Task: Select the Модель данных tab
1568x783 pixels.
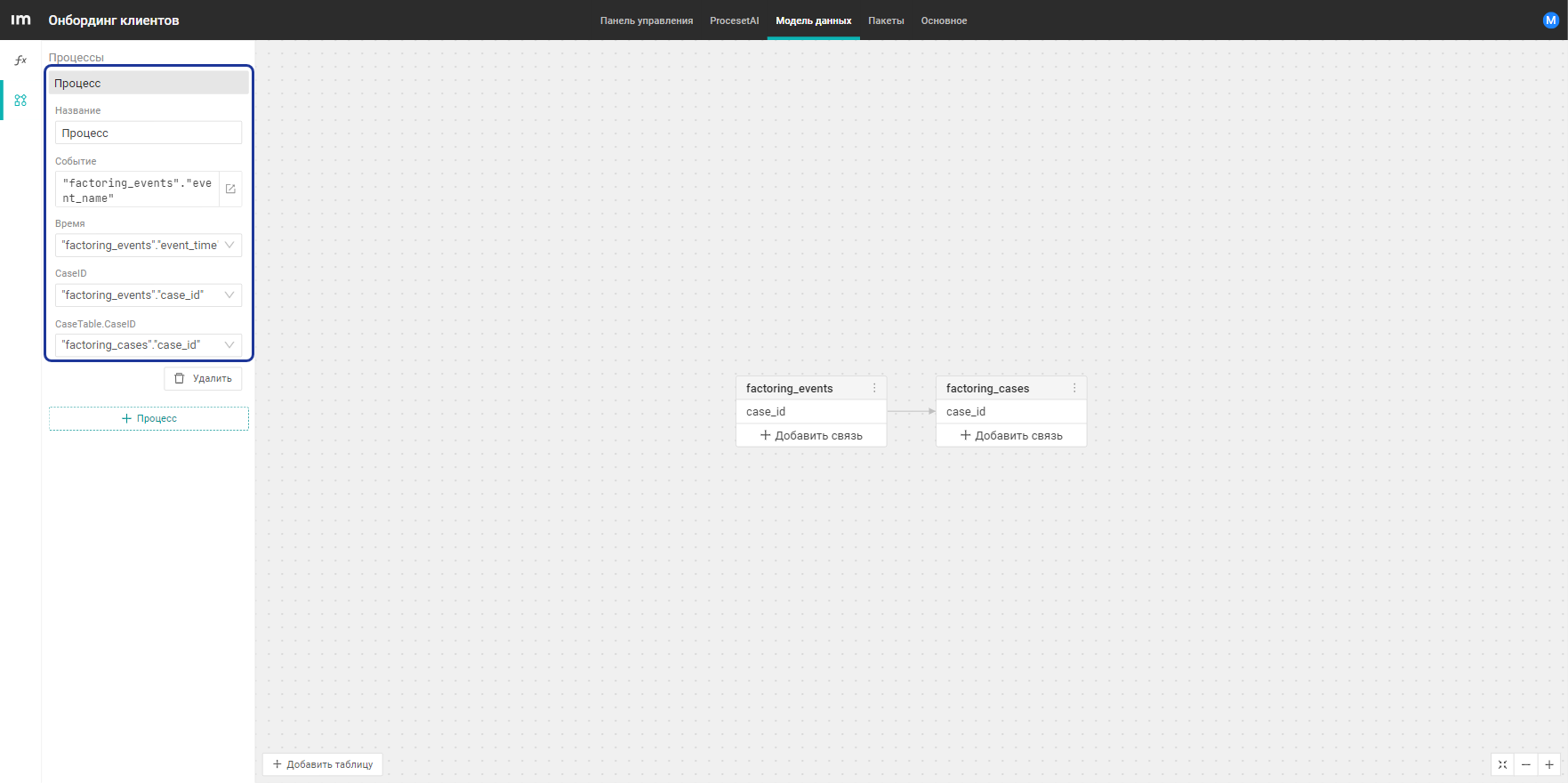Action: 814,20
